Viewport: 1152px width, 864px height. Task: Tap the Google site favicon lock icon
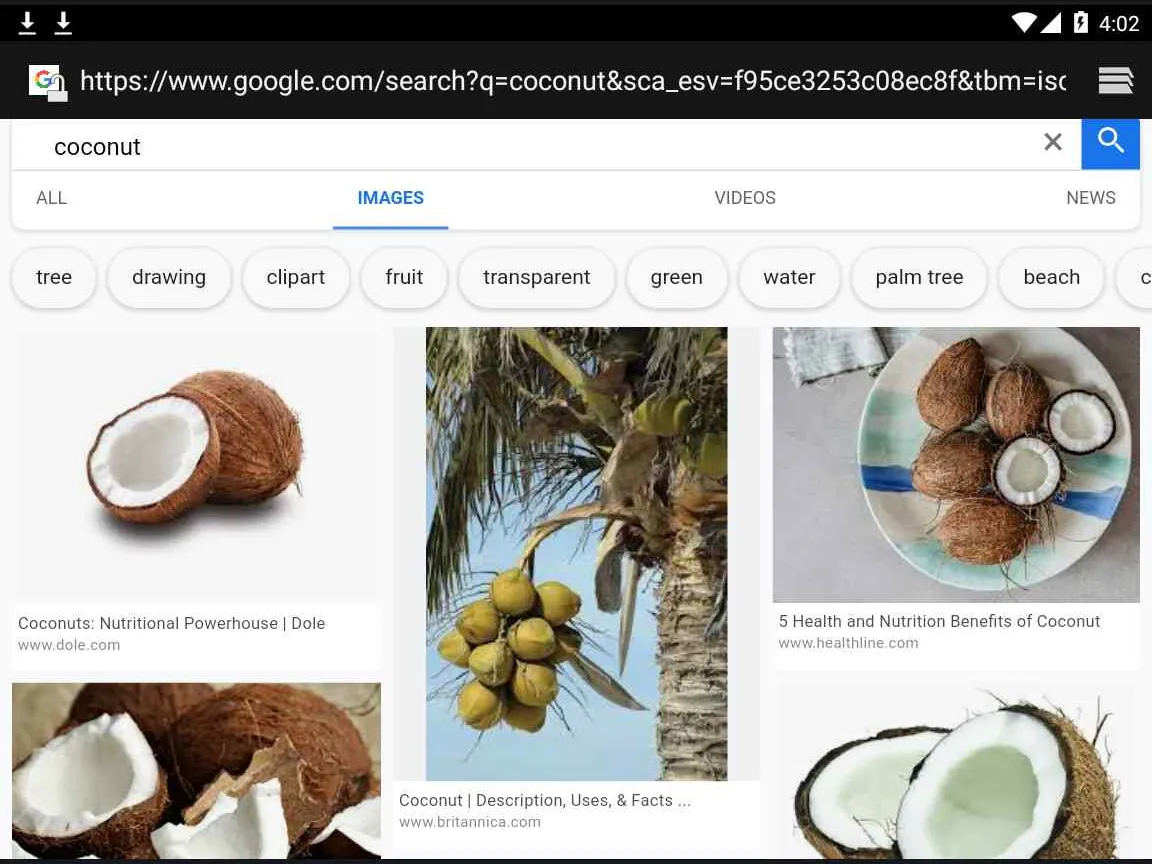(48, 82)
